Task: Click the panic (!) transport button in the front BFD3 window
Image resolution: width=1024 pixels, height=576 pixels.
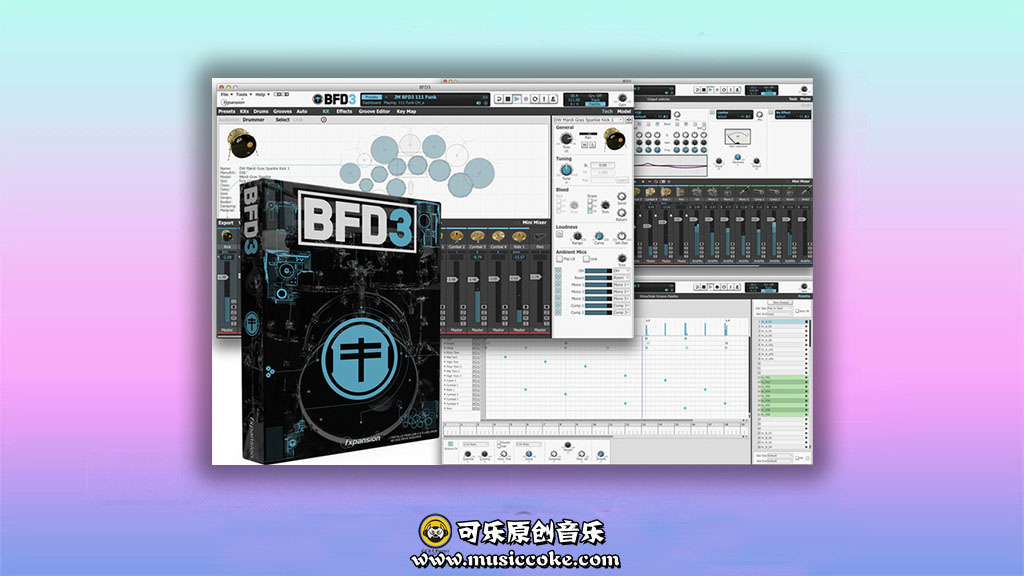Action: (545, 99)
